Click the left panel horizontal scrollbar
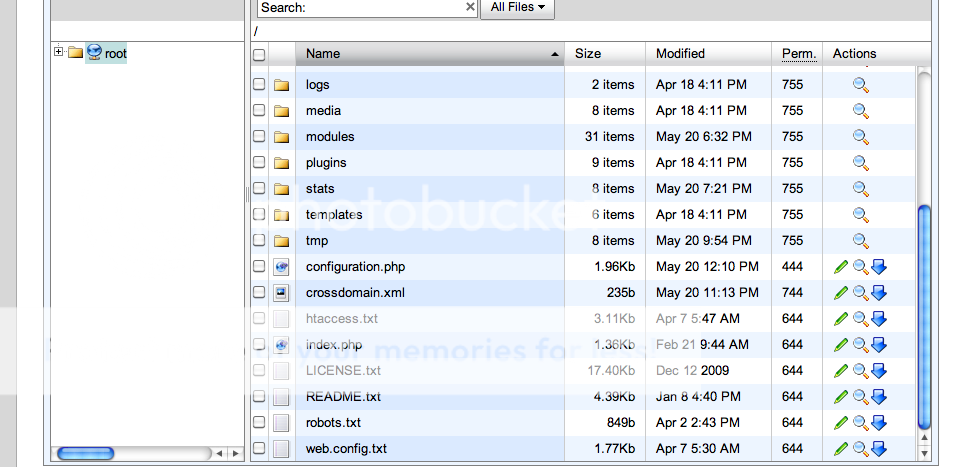 point(130,453)
